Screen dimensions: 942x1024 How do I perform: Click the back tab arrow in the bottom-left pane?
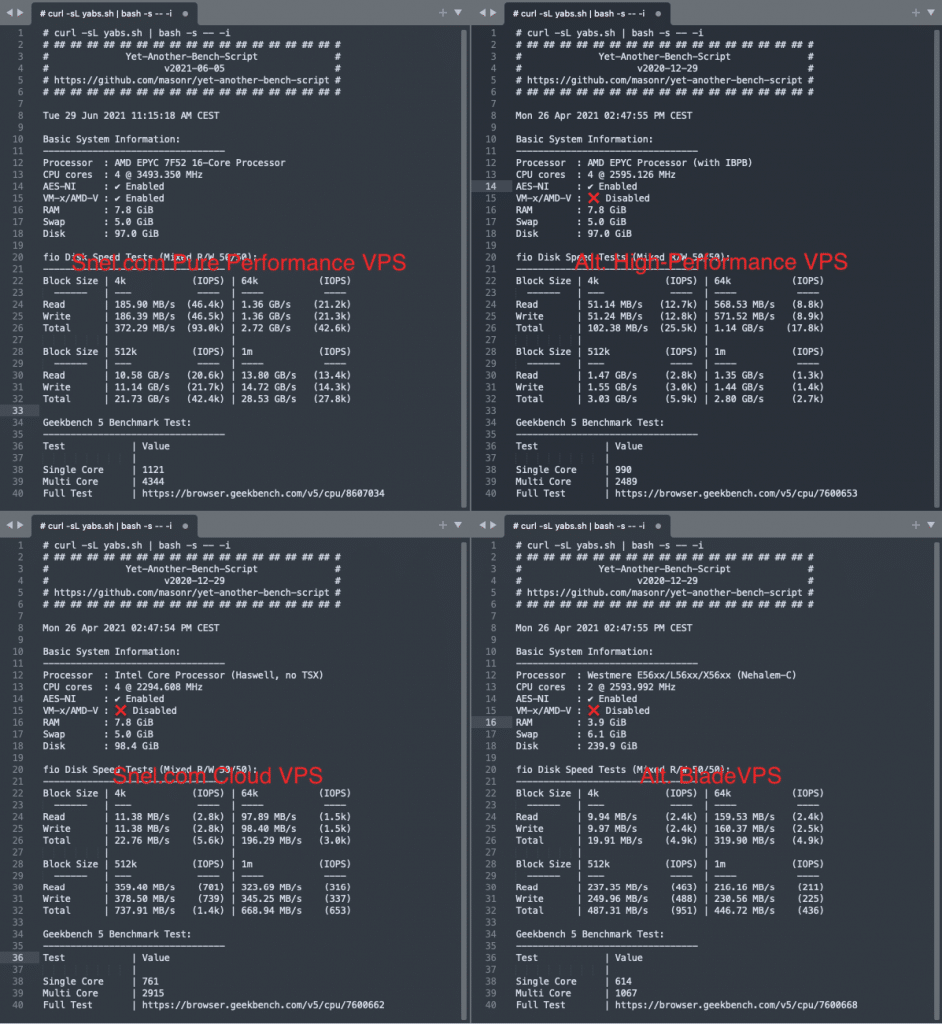click(x=9, y=525)
